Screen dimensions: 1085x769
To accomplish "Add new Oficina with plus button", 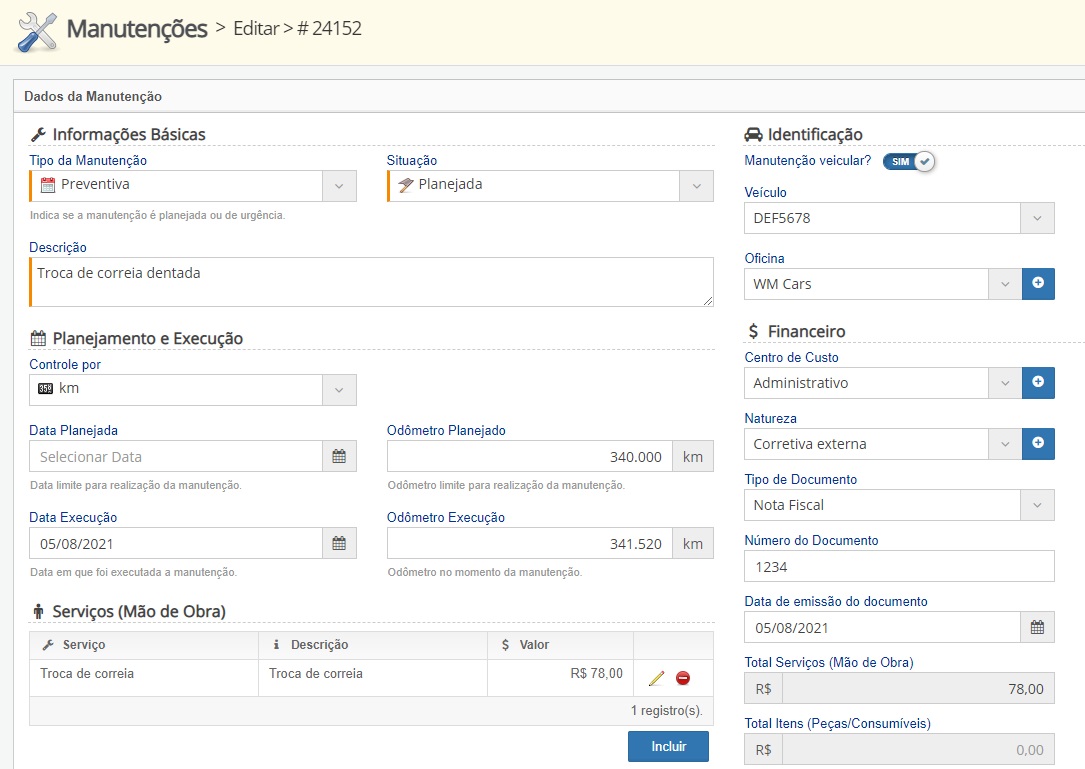I will pos(1037,284).
